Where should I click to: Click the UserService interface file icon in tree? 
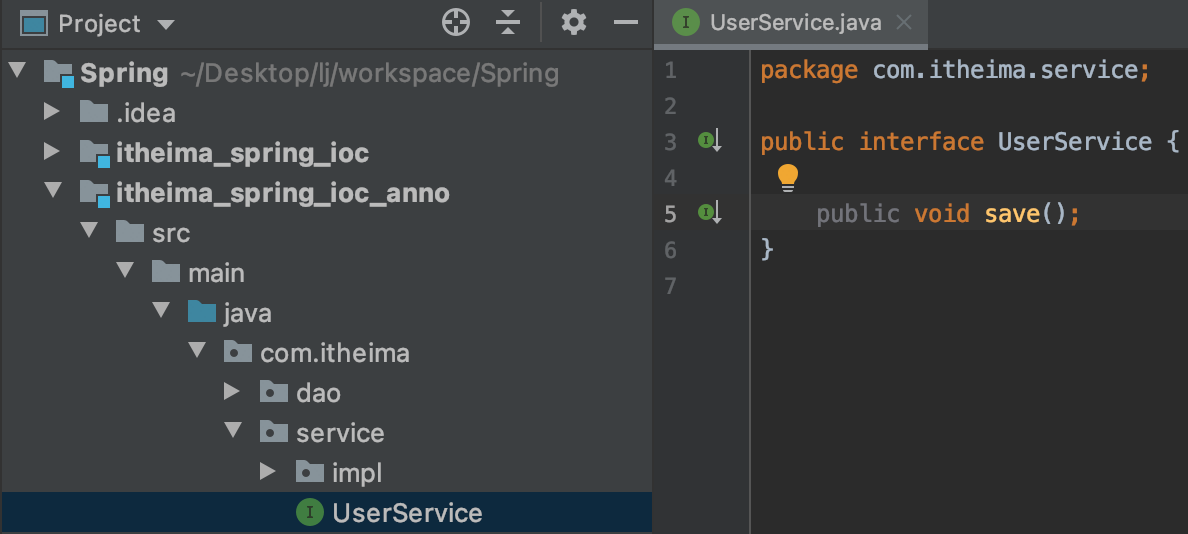310,513
